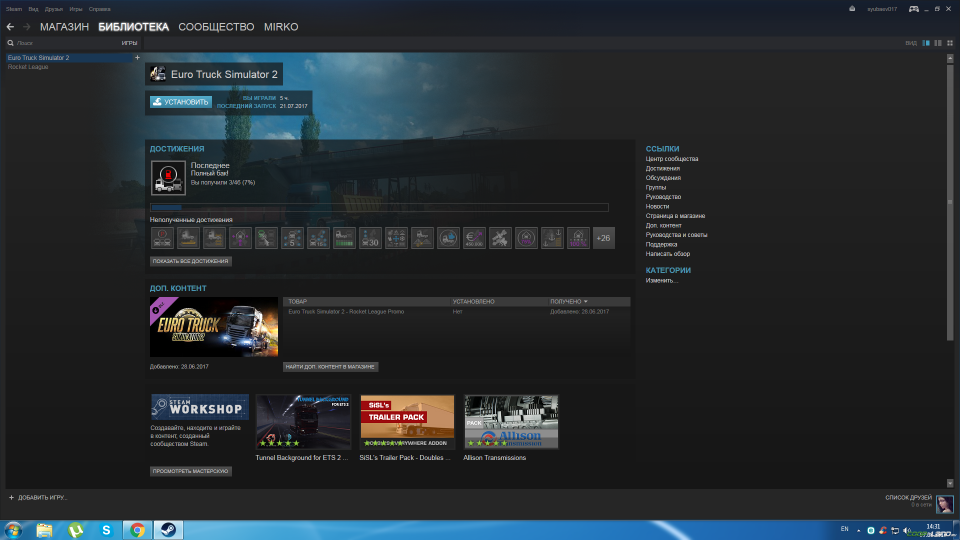Open the Обсуждения link
This screenshot has height=540, width=960.
click(x=663, y=178)
